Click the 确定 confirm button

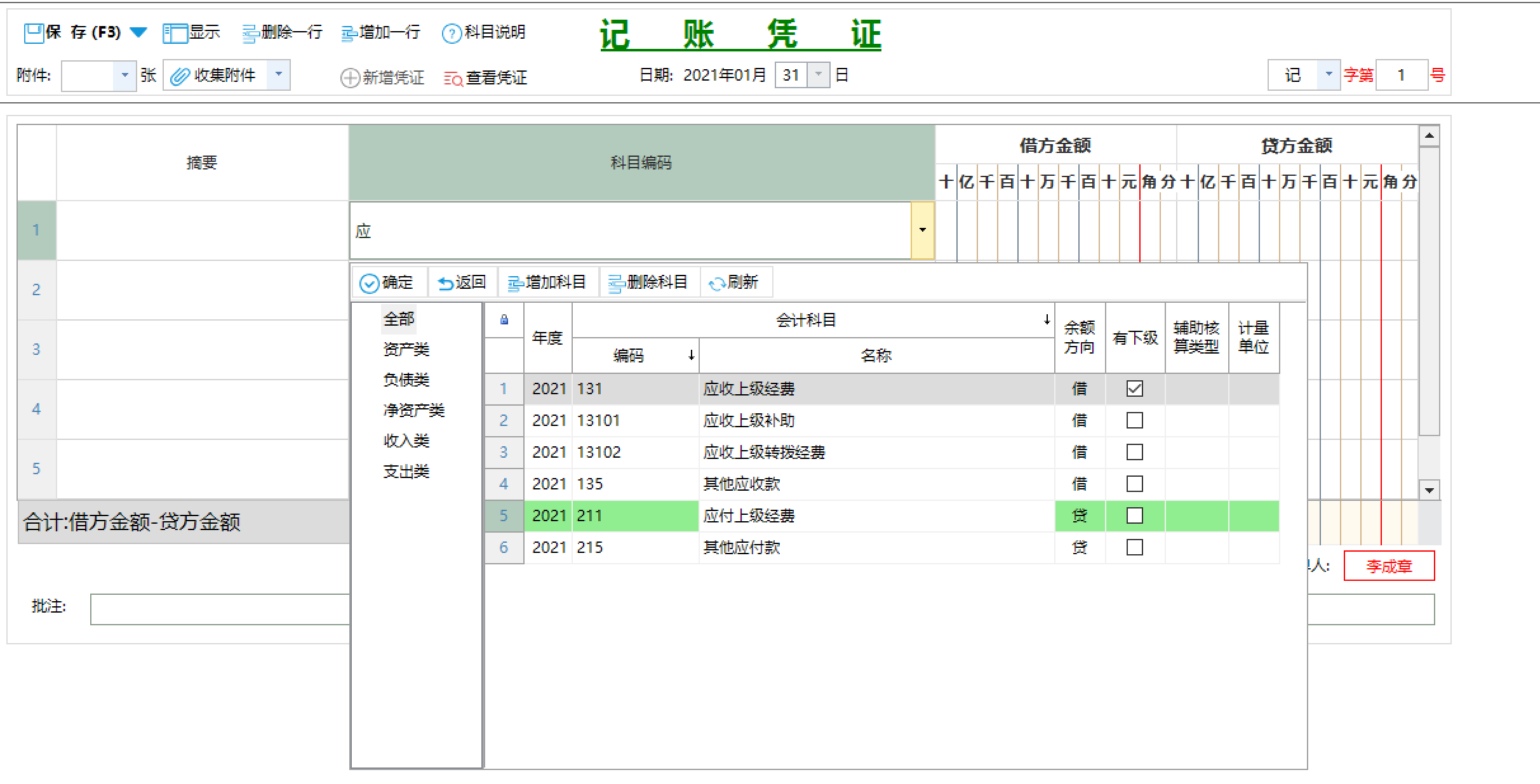(x=387, y=282)
